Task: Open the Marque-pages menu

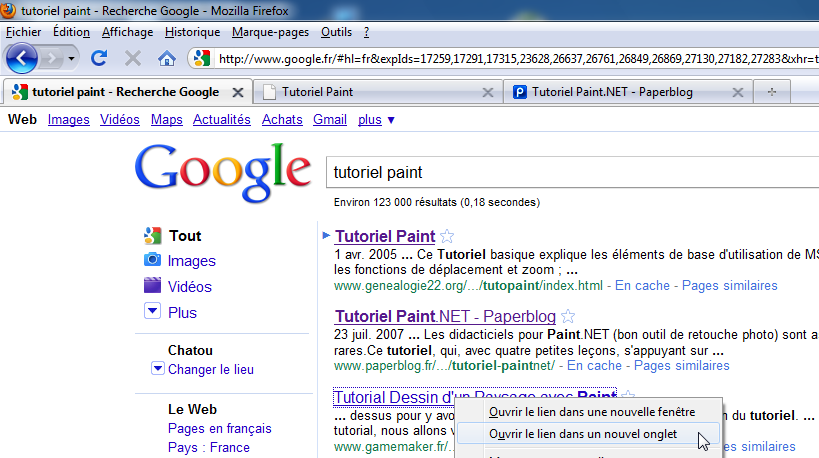Action: (271, 32)
